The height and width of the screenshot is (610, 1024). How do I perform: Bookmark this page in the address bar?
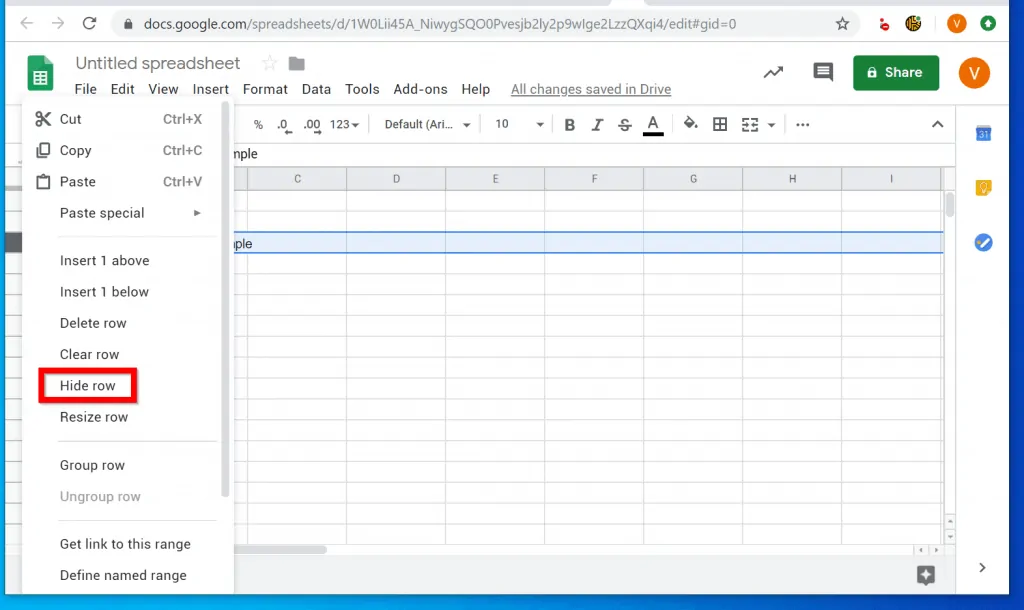(843, 22)
